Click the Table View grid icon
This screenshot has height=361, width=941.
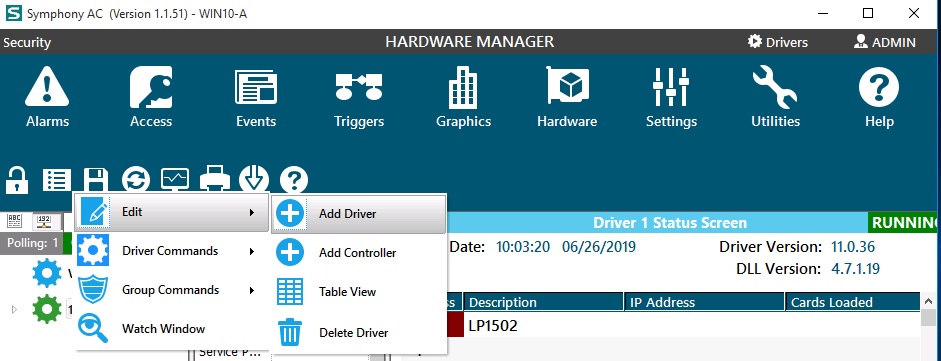tap(290, 292)
